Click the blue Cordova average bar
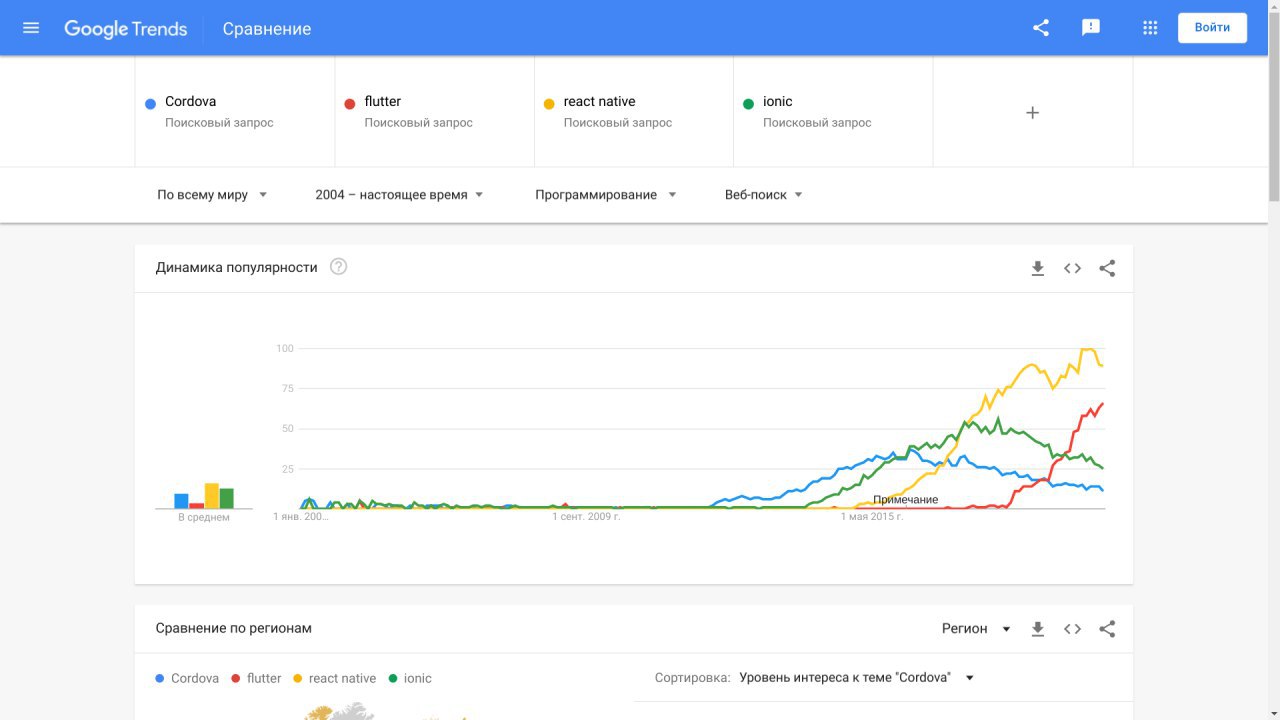1280x720 pixels. (x=181, y=501)
